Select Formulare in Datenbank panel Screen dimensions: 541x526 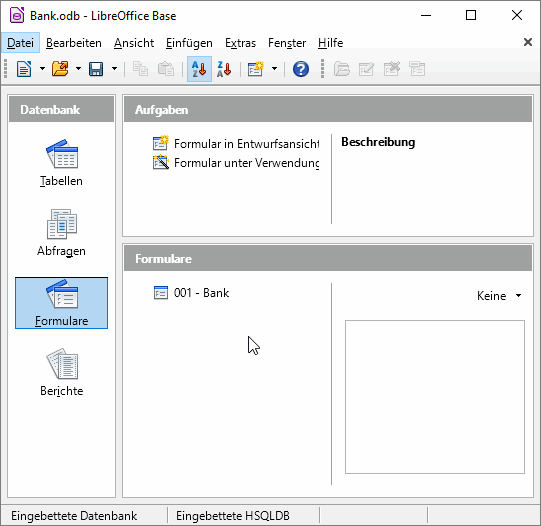pos(61,303)
